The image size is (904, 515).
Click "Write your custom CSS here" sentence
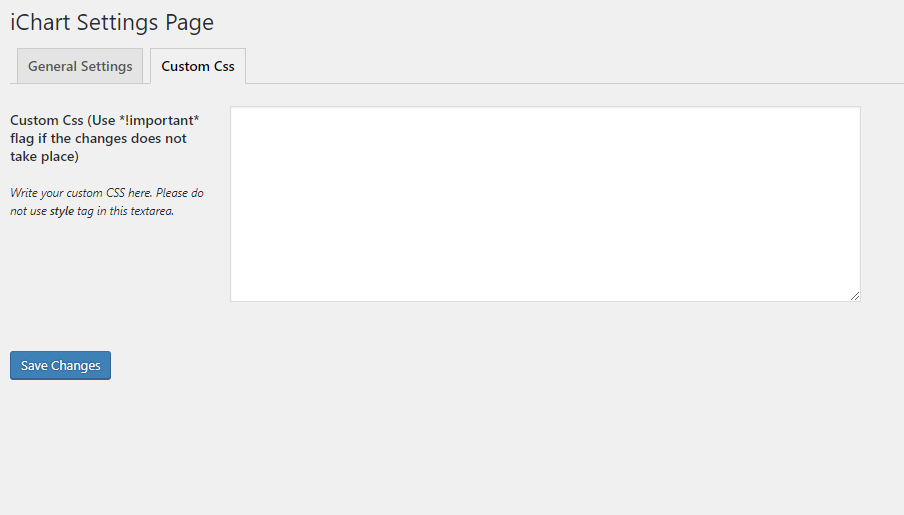pos(81,193)
